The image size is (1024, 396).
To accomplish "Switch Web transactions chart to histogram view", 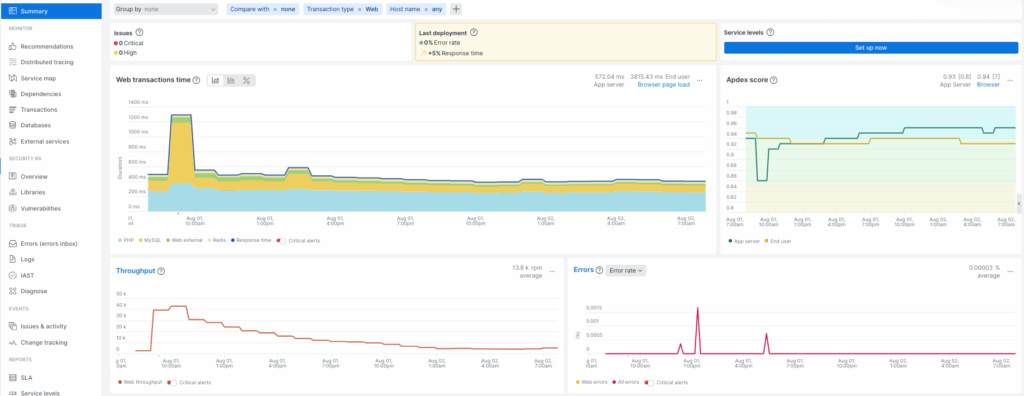I will [x=231, y=80].
